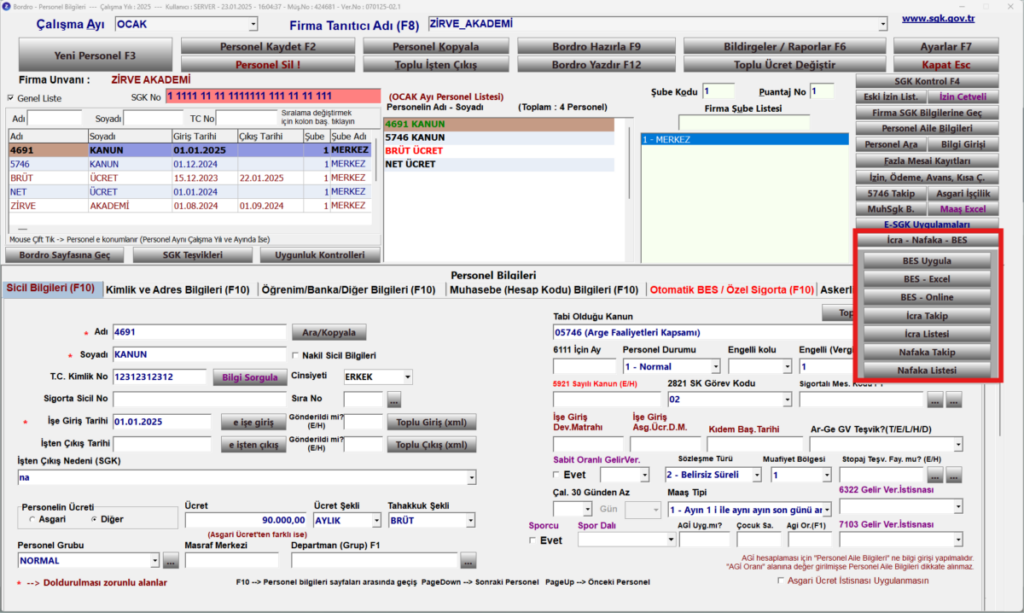1024x613 pixels.
Task: Click Nafaka Listesi button
Action: point(927,370)
